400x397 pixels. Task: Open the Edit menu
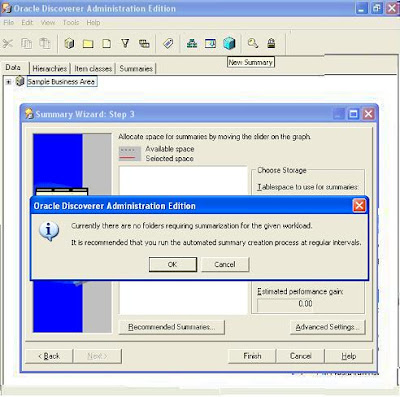[27, 23]
